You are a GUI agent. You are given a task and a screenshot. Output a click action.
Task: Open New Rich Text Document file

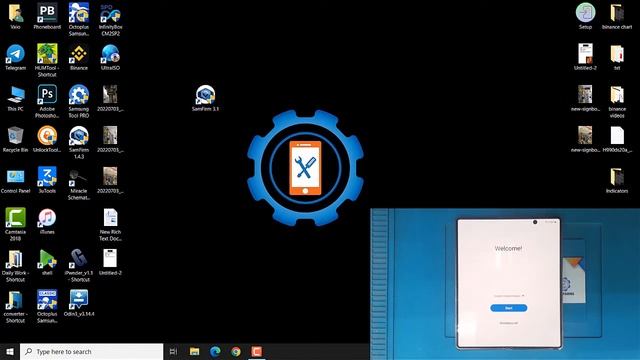[x=110, y=224]
